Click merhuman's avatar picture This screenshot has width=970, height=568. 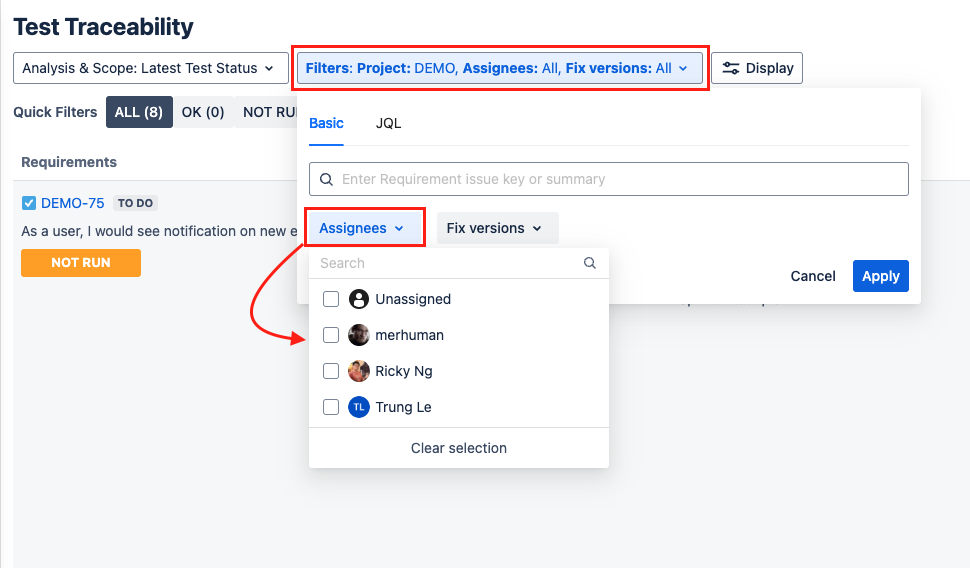(x=359, y=335)
